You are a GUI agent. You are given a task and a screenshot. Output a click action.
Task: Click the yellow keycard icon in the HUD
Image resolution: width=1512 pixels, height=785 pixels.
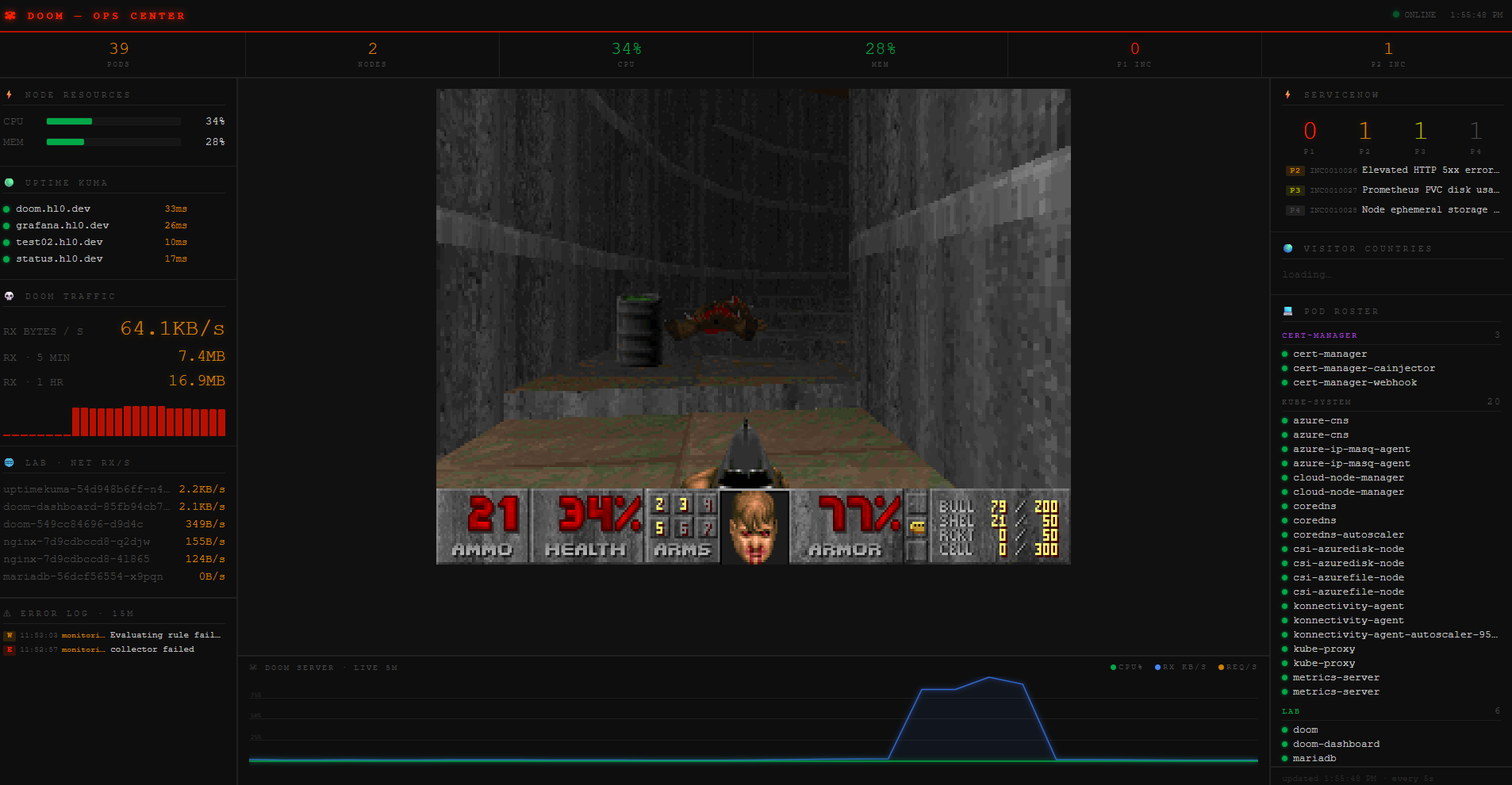click(917, 527)
